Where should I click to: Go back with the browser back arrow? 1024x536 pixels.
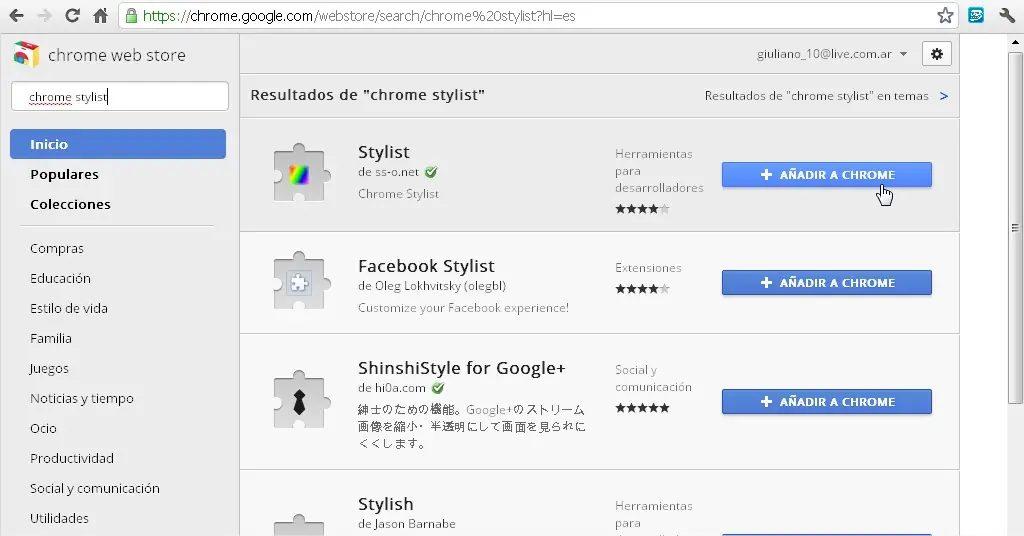click(x=16, y=16)
